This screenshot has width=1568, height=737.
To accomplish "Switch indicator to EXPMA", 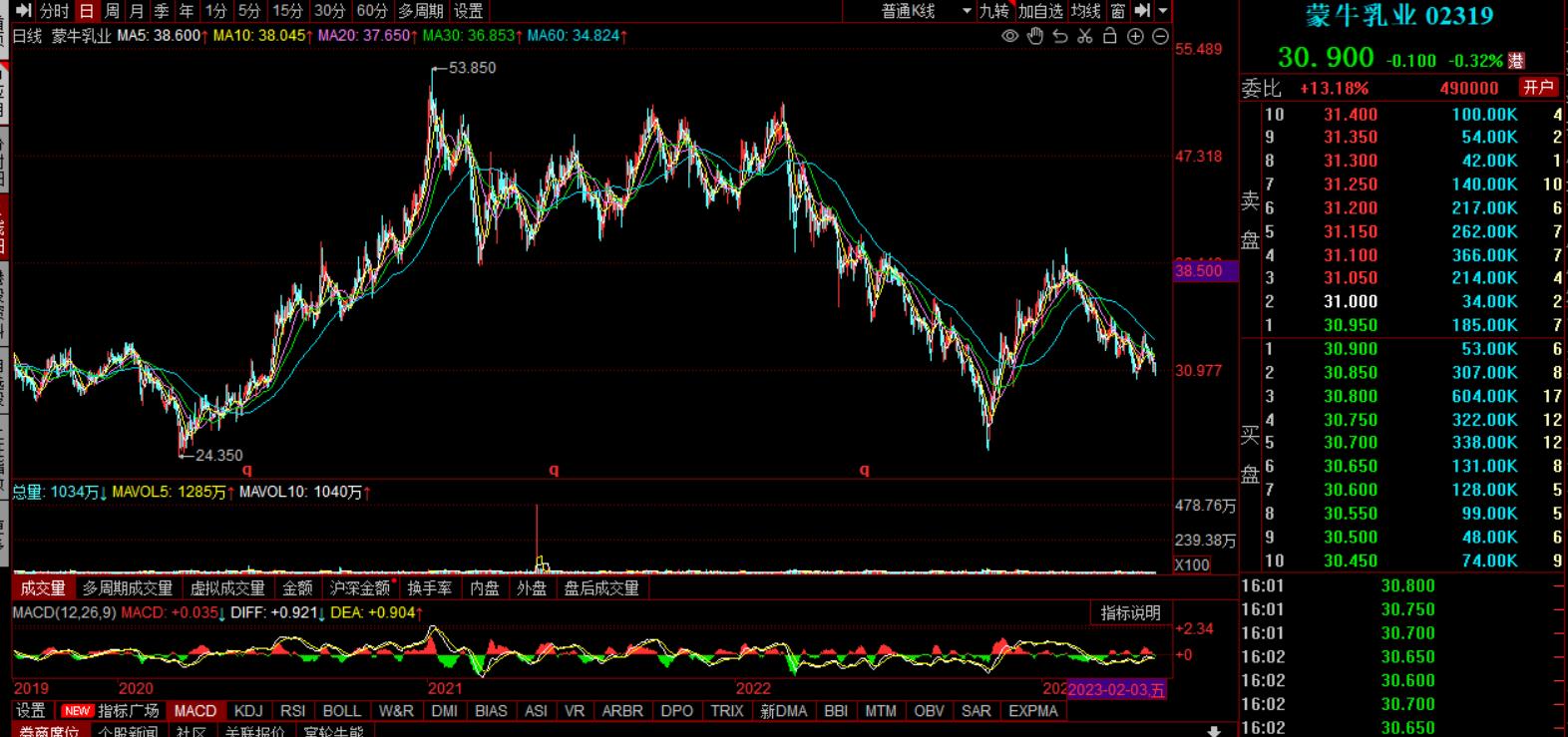I will pyautogui.click(x=1033, y=711).
